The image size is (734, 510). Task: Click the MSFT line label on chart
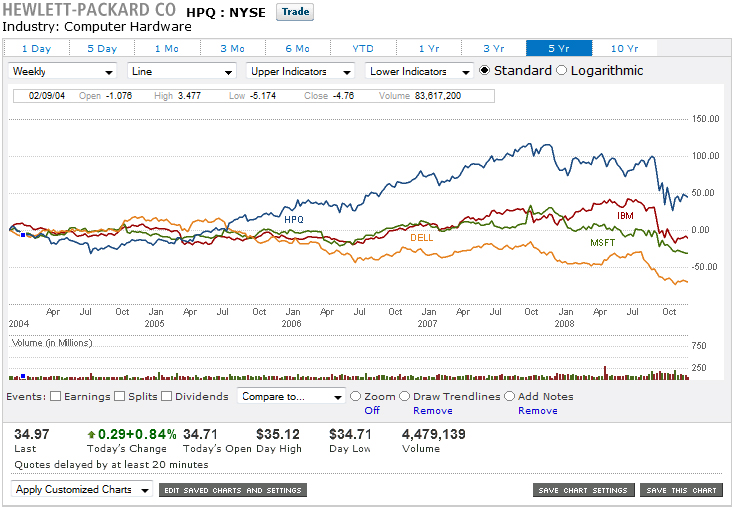click(602, 243)
